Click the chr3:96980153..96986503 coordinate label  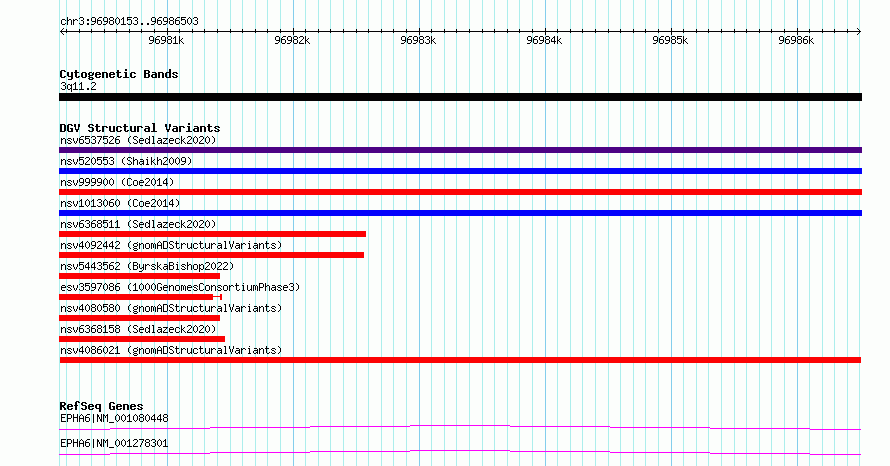click(129, 22)
